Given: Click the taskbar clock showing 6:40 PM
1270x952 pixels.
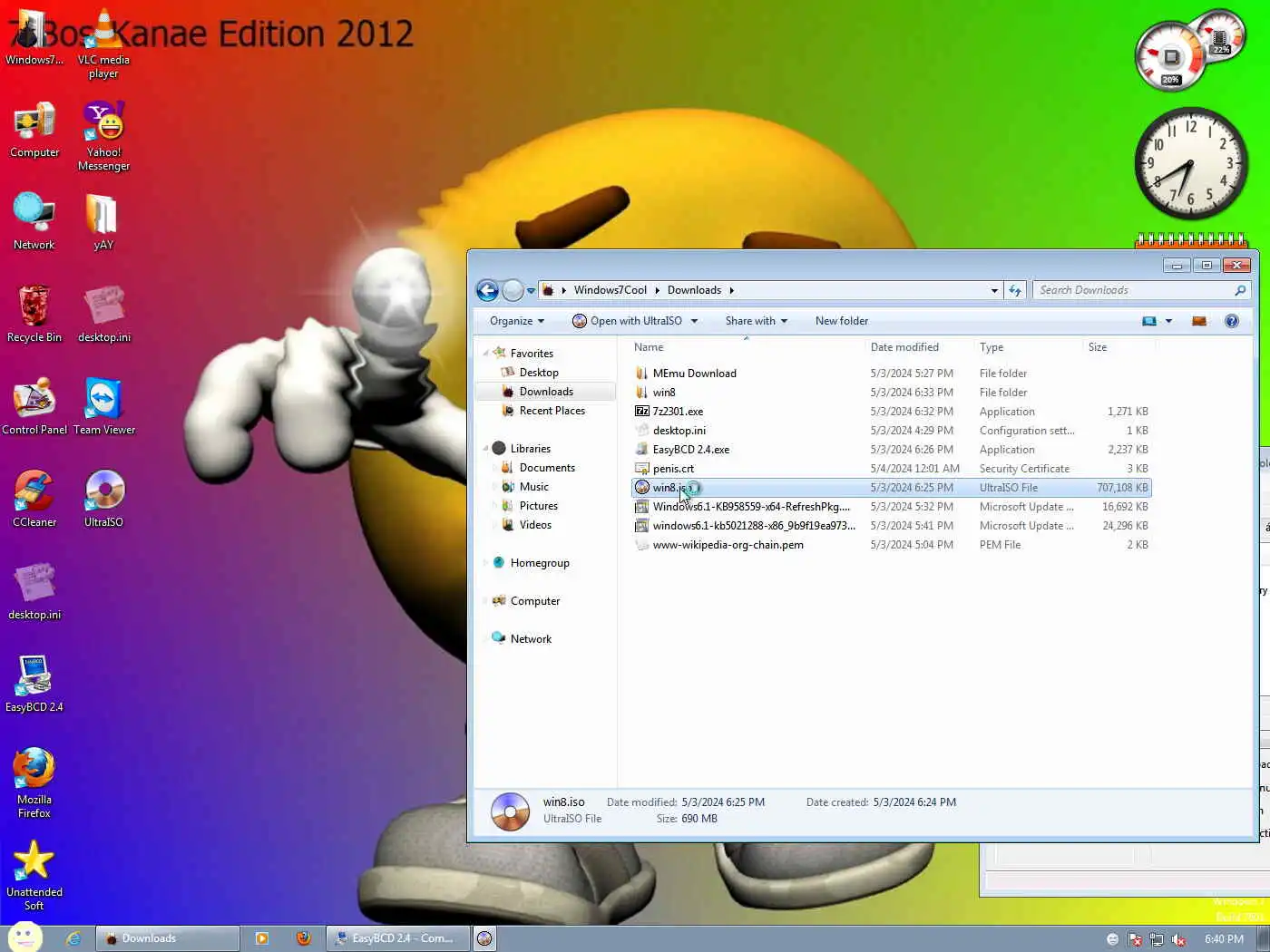Looking at the screenshot, I should coord(1224,939).
